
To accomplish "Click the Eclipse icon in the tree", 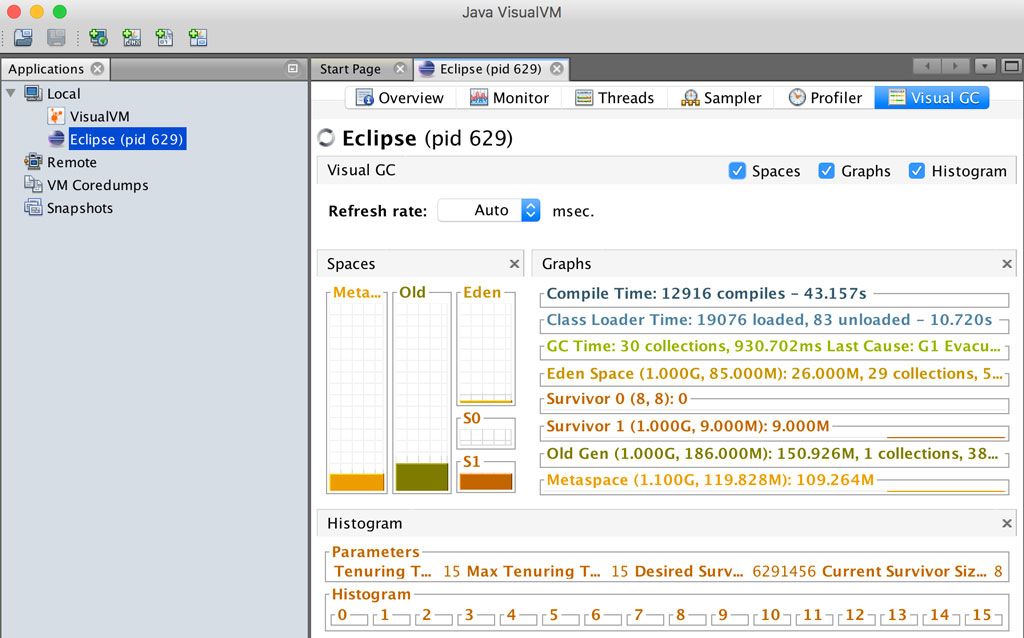I will (56, 139).
